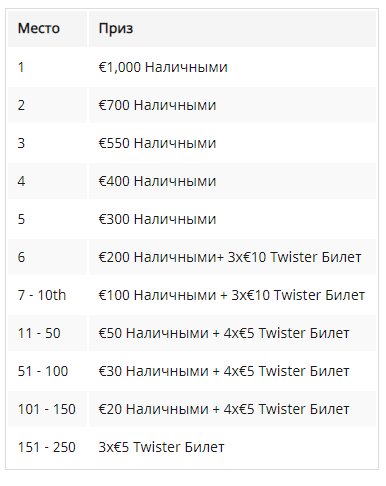Select the €50 Наличными + 4x€5 prize cell
Image resolution: width=386 pixels, height=486 pixels.
tap(232, 333)
